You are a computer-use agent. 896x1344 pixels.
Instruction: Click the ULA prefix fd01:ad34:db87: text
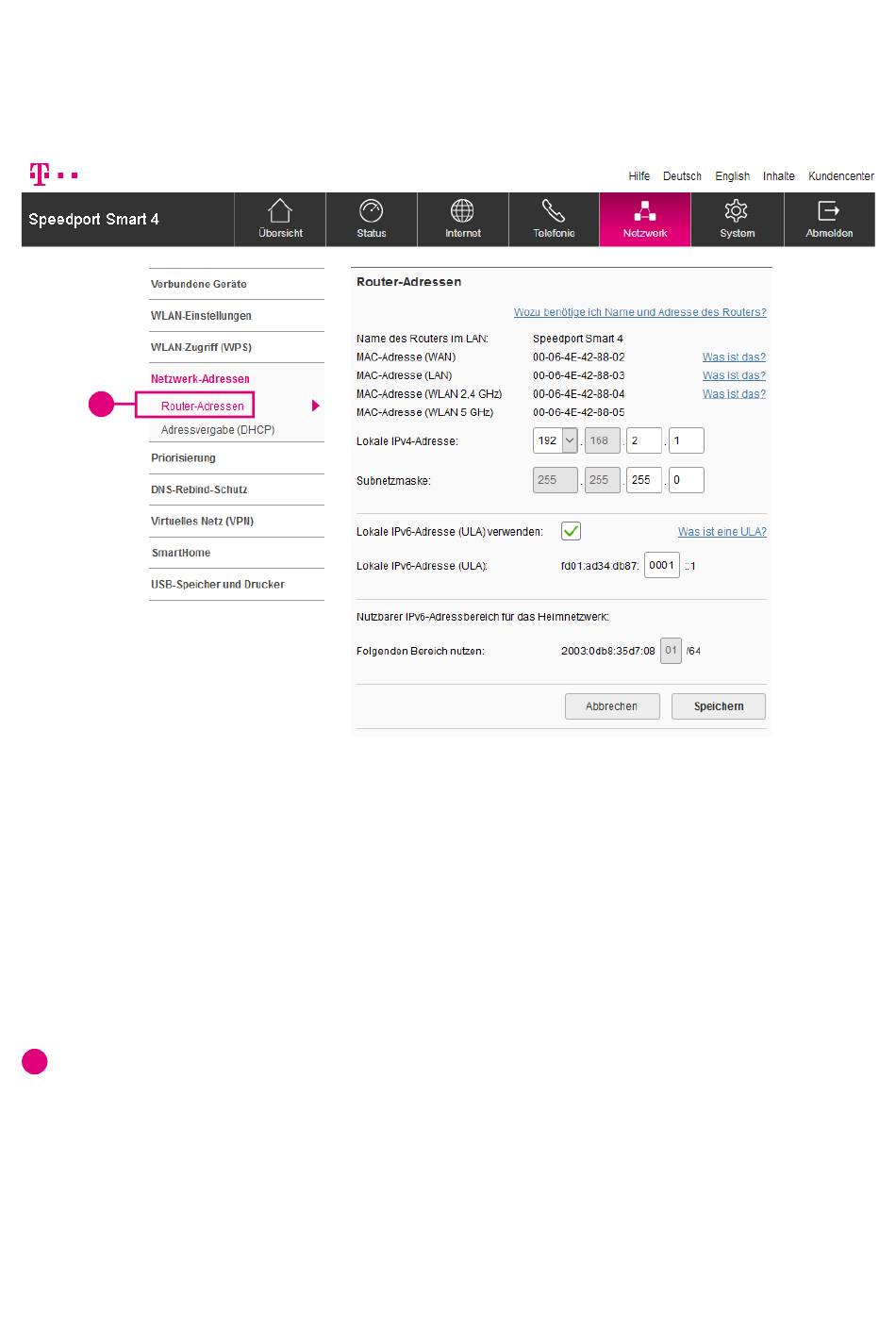click(x=600, y=566)
